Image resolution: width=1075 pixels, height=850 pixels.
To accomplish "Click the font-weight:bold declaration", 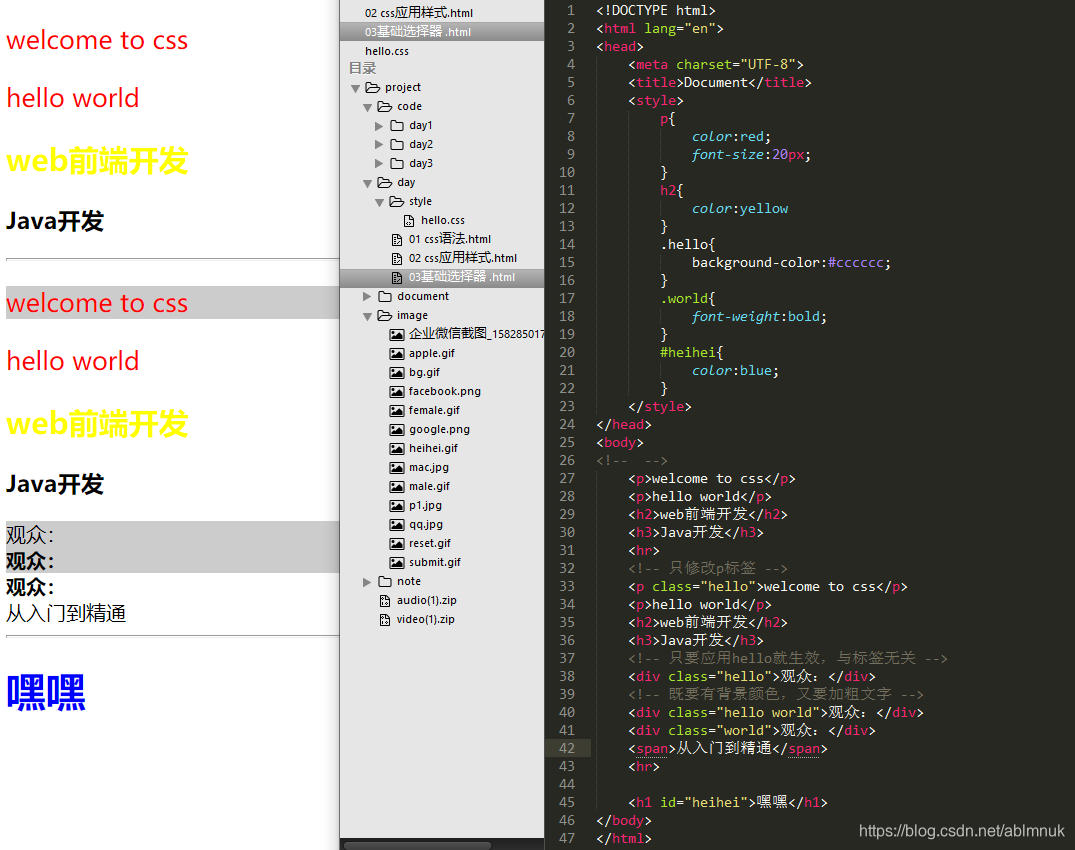I will (x=759, y=317).
